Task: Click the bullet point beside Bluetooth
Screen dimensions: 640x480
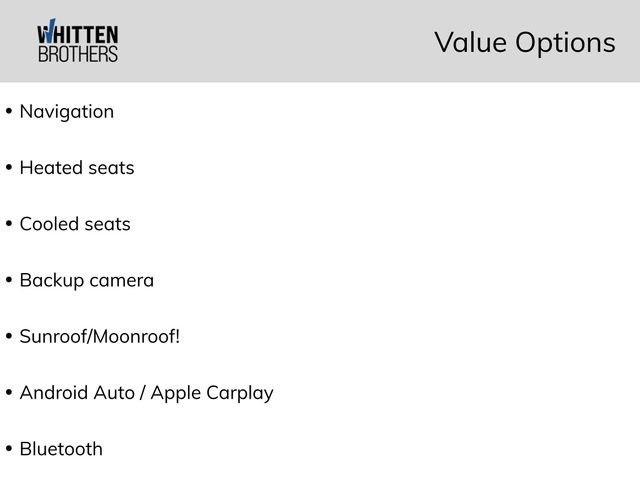Action: [x=9, y=449]
